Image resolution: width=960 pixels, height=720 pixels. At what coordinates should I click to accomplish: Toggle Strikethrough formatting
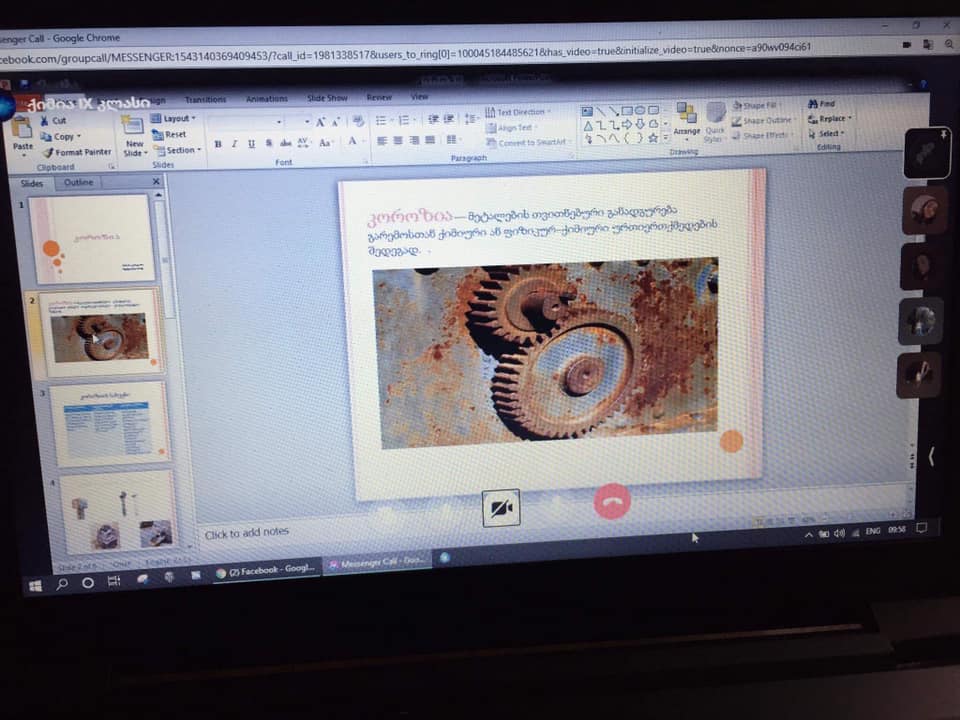click(x=285, y=143)
